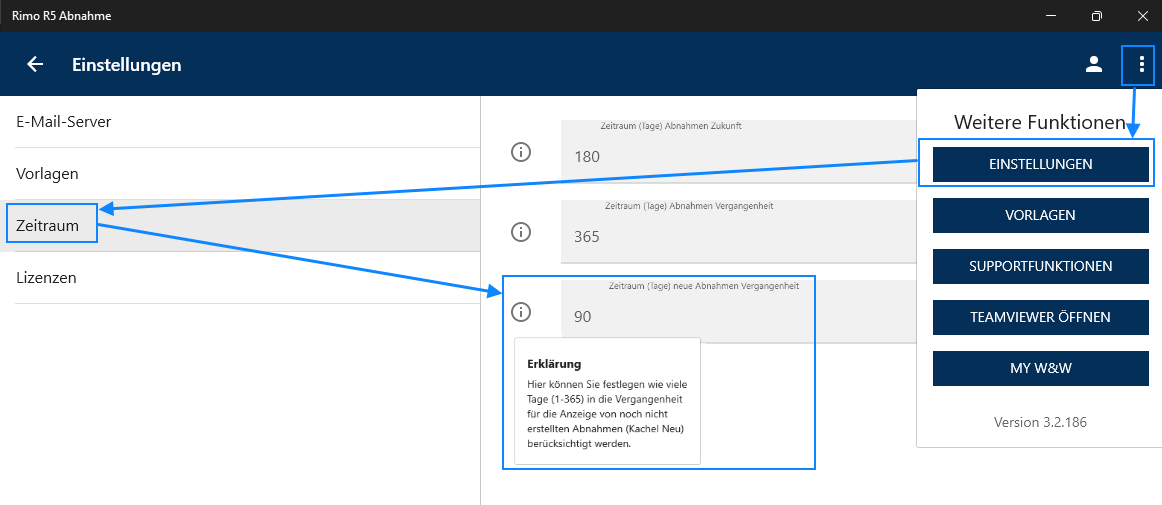Show info for Abnahmen Zukunft period
The height and width of the screenshot is (505, 1162).
pyautogui.click(x=521, y=153)
